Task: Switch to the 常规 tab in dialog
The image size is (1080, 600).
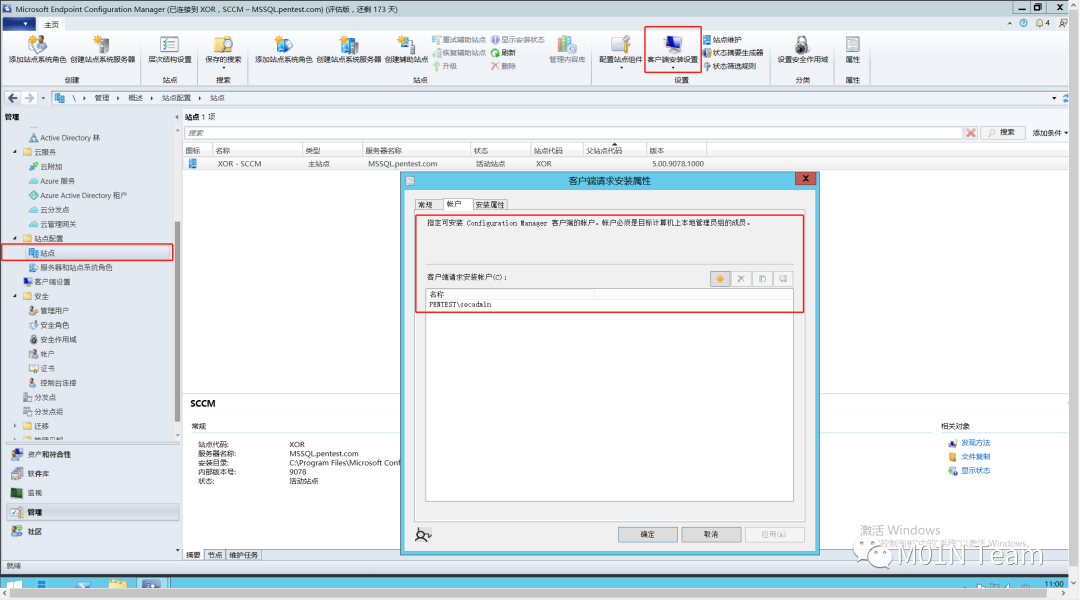Action: pos(426,205)
